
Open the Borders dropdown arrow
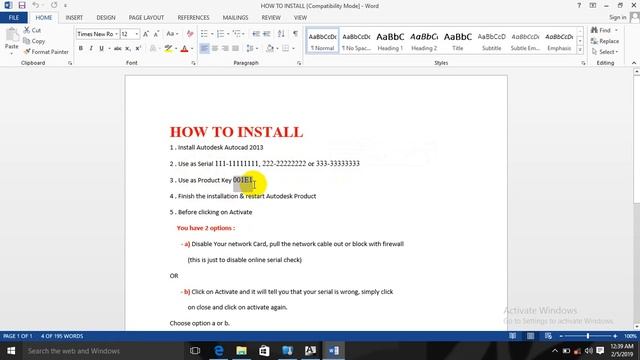293,49
